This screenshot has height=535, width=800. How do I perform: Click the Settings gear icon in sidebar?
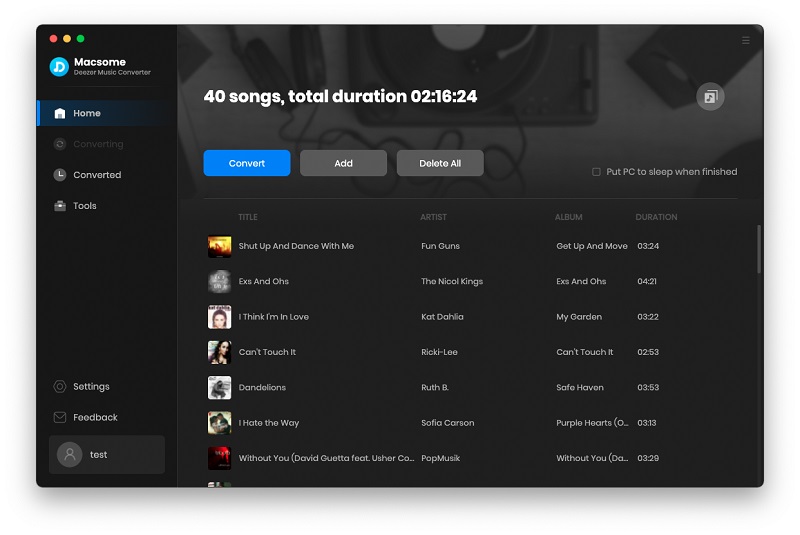(x=60, y=387)
